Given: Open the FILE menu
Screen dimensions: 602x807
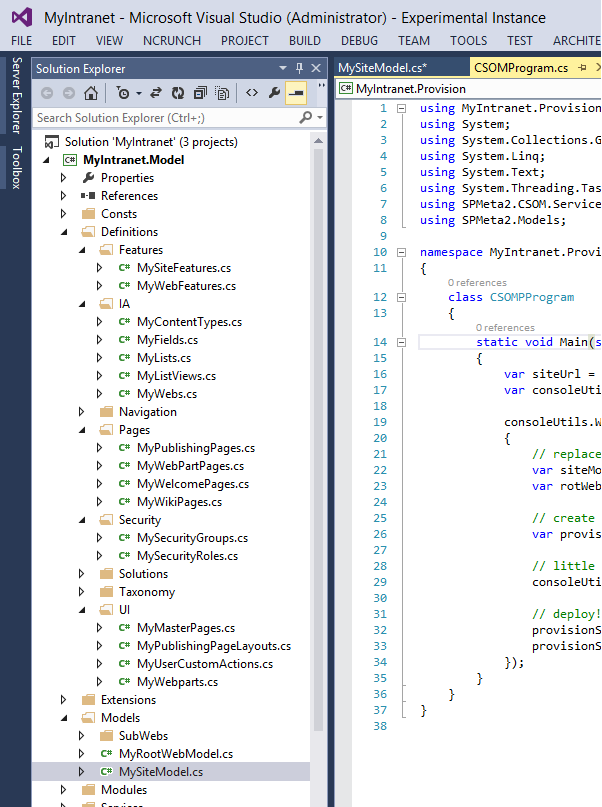Looking at the screenshot, I should (x=22, y=41).
